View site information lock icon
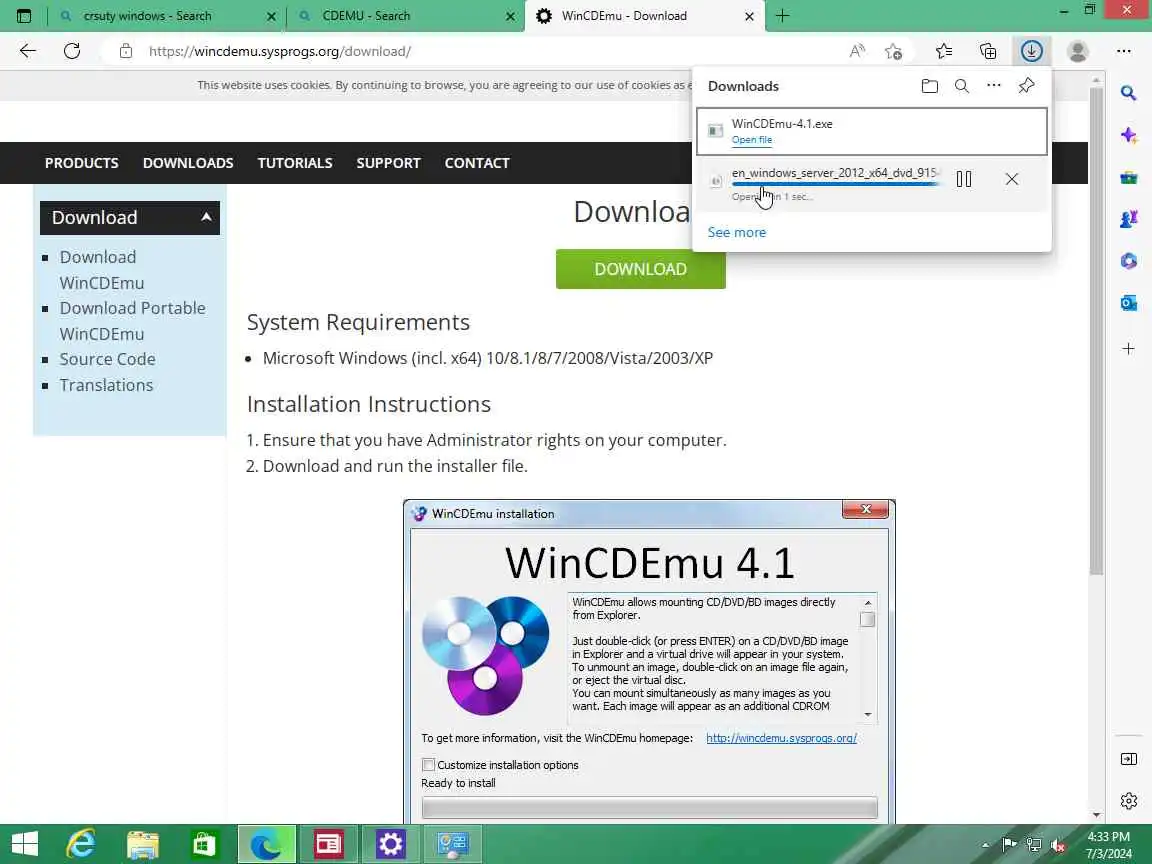The width and height of the screenshot is (1152, 864). (126, 51)
